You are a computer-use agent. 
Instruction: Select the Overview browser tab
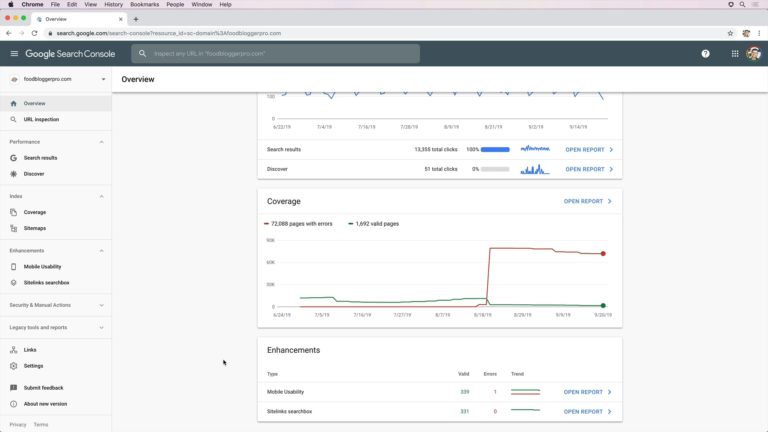78,19
